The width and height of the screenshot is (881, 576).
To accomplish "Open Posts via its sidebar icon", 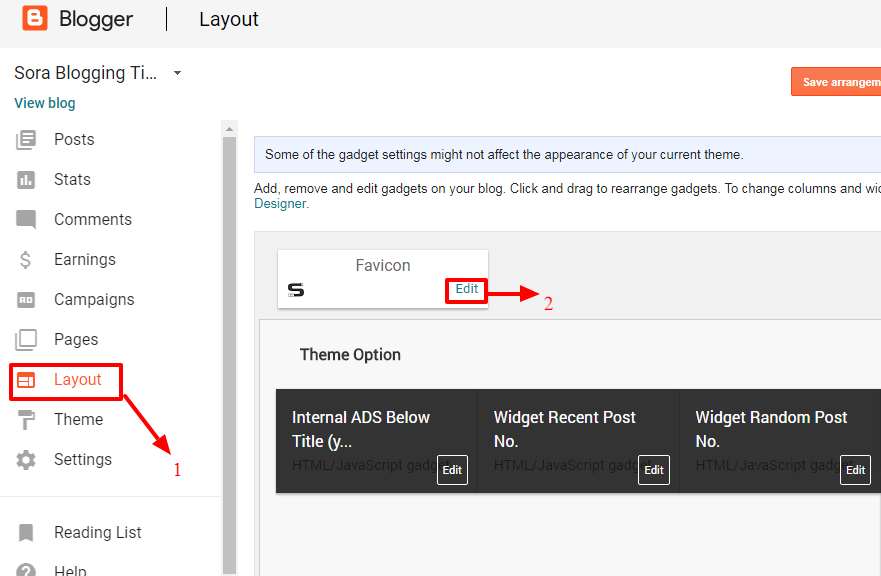I will (26, 139).
